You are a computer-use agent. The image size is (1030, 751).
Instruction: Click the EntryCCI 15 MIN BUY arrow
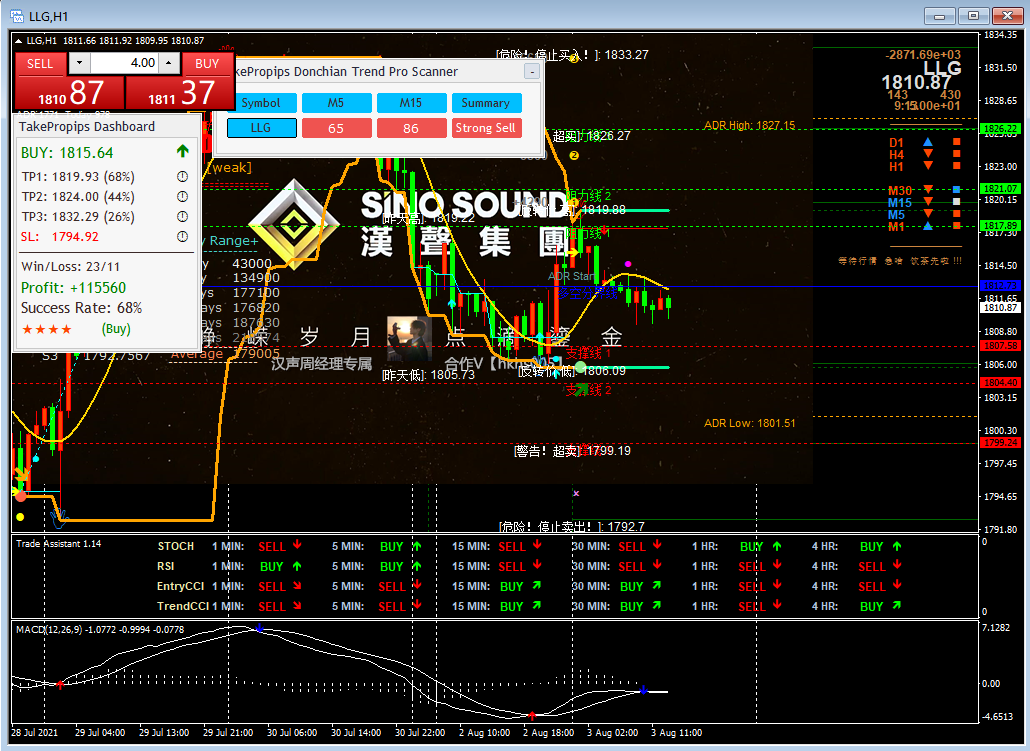click(x=537, y=585)
